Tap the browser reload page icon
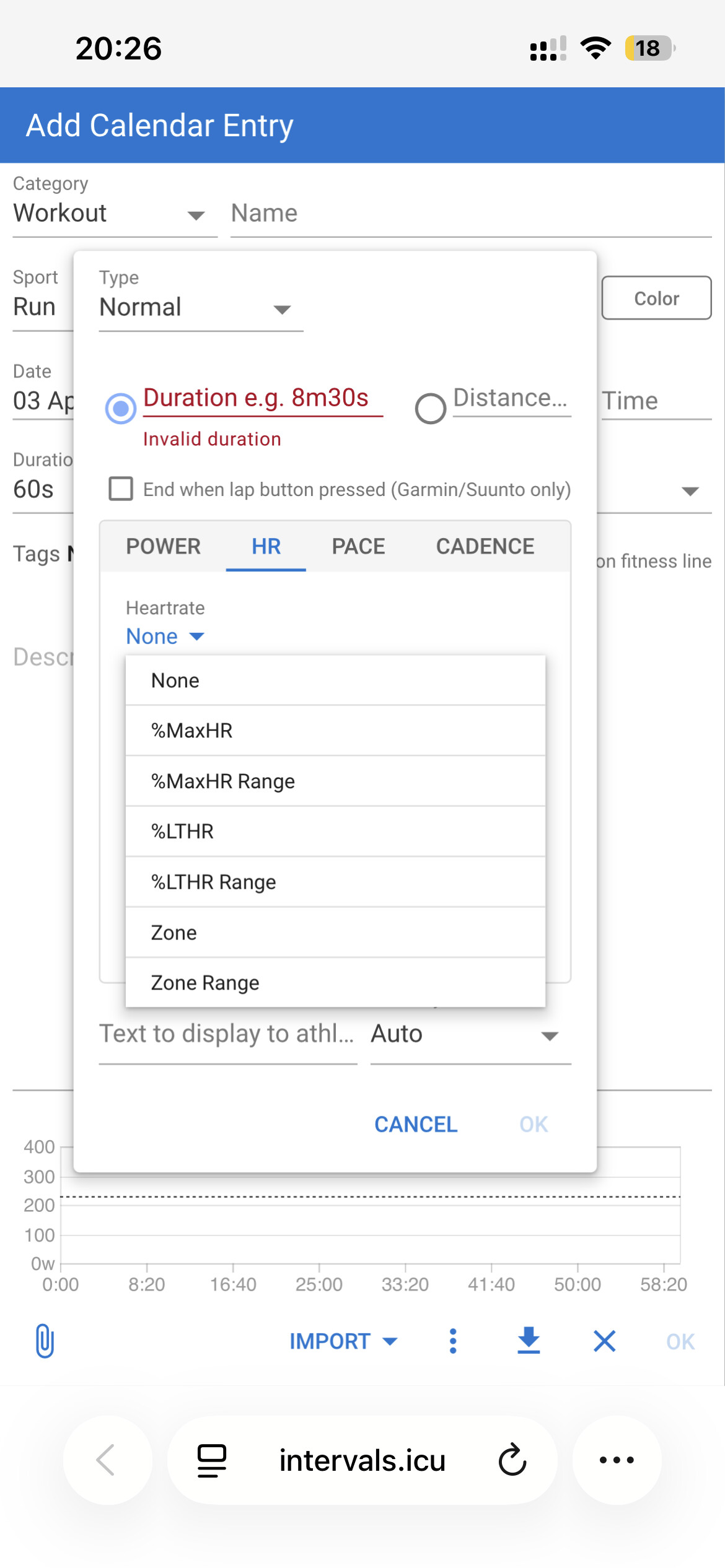Screen dimensions: 725x1568 512,1460
